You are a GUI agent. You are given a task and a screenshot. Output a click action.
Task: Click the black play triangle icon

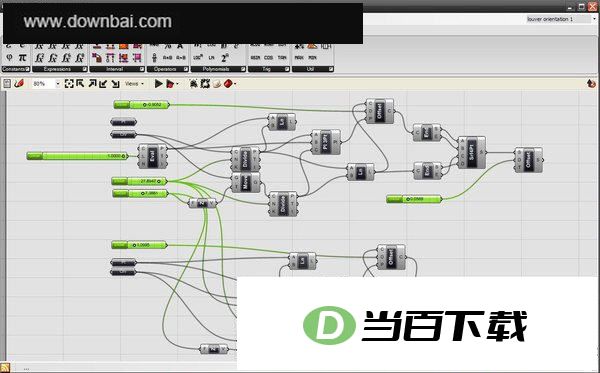coord(158,84)
